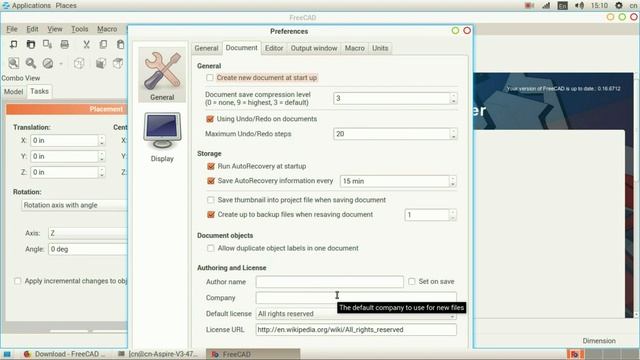The height and width of the screenshot is (360, 640).
Task: Open the Axis Z dropdown
Action: 87,233
